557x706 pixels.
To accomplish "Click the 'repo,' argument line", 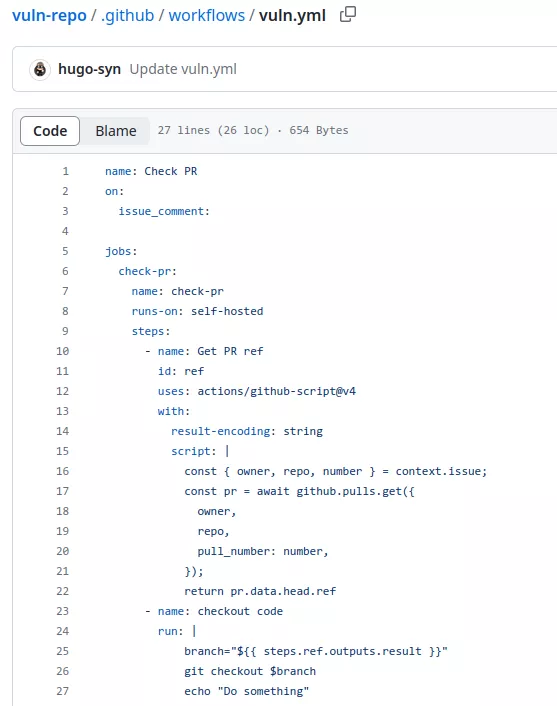I will (x=213, y=531).
